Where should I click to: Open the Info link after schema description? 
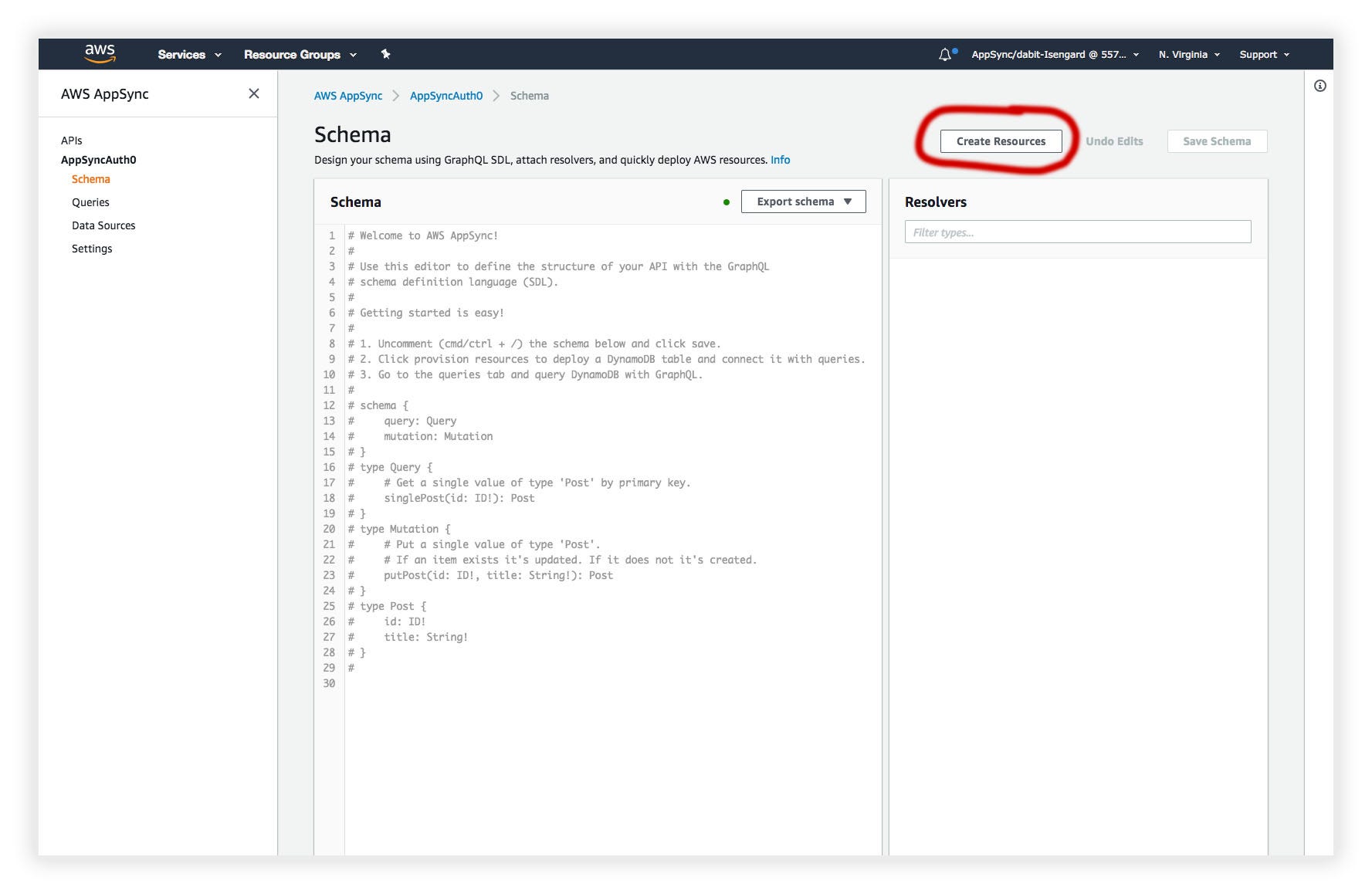pyautogui.click(x=780, y=160)
